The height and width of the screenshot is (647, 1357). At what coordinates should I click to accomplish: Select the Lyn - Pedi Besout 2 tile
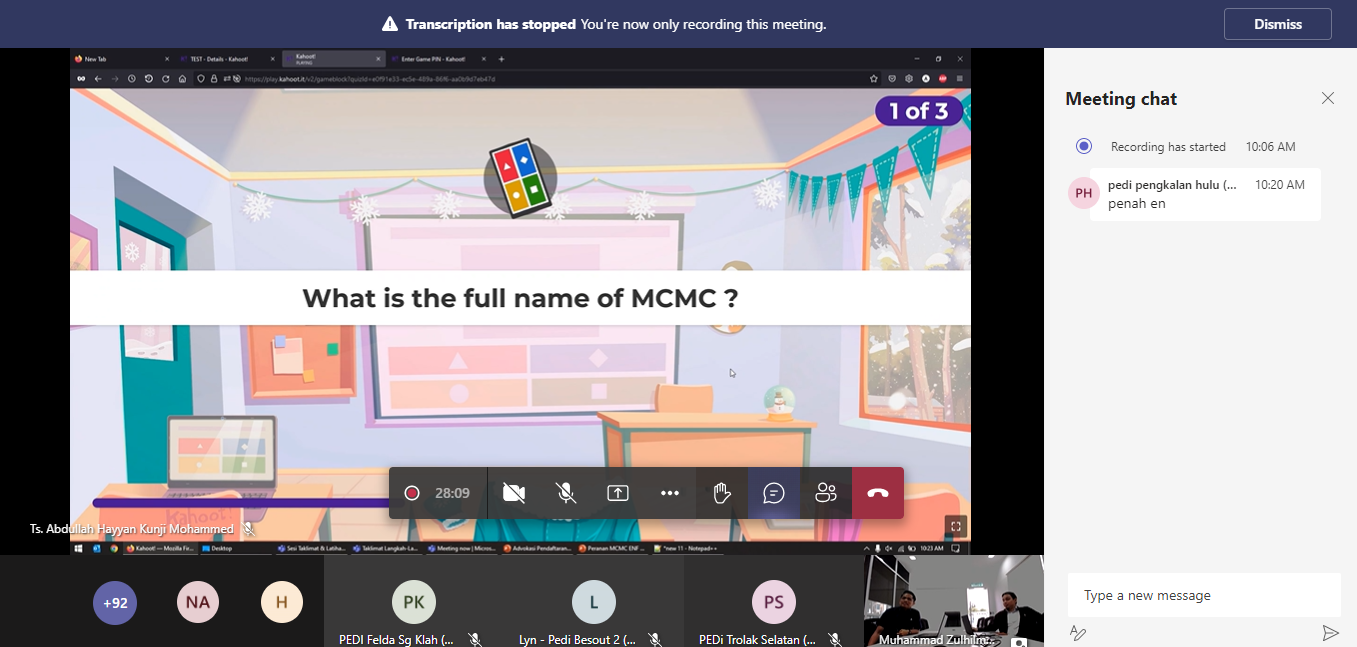click(594, 601)
